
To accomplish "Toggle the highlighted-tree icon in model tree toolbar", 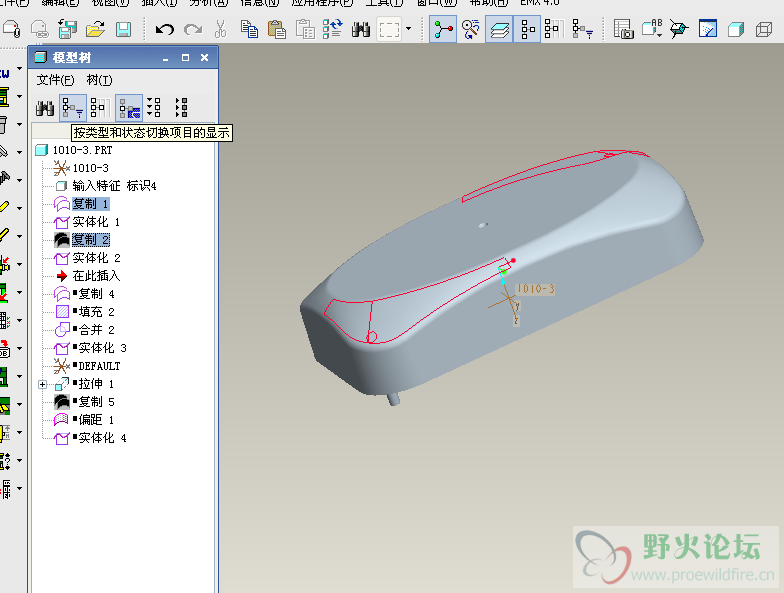I will tap(129, 108).
